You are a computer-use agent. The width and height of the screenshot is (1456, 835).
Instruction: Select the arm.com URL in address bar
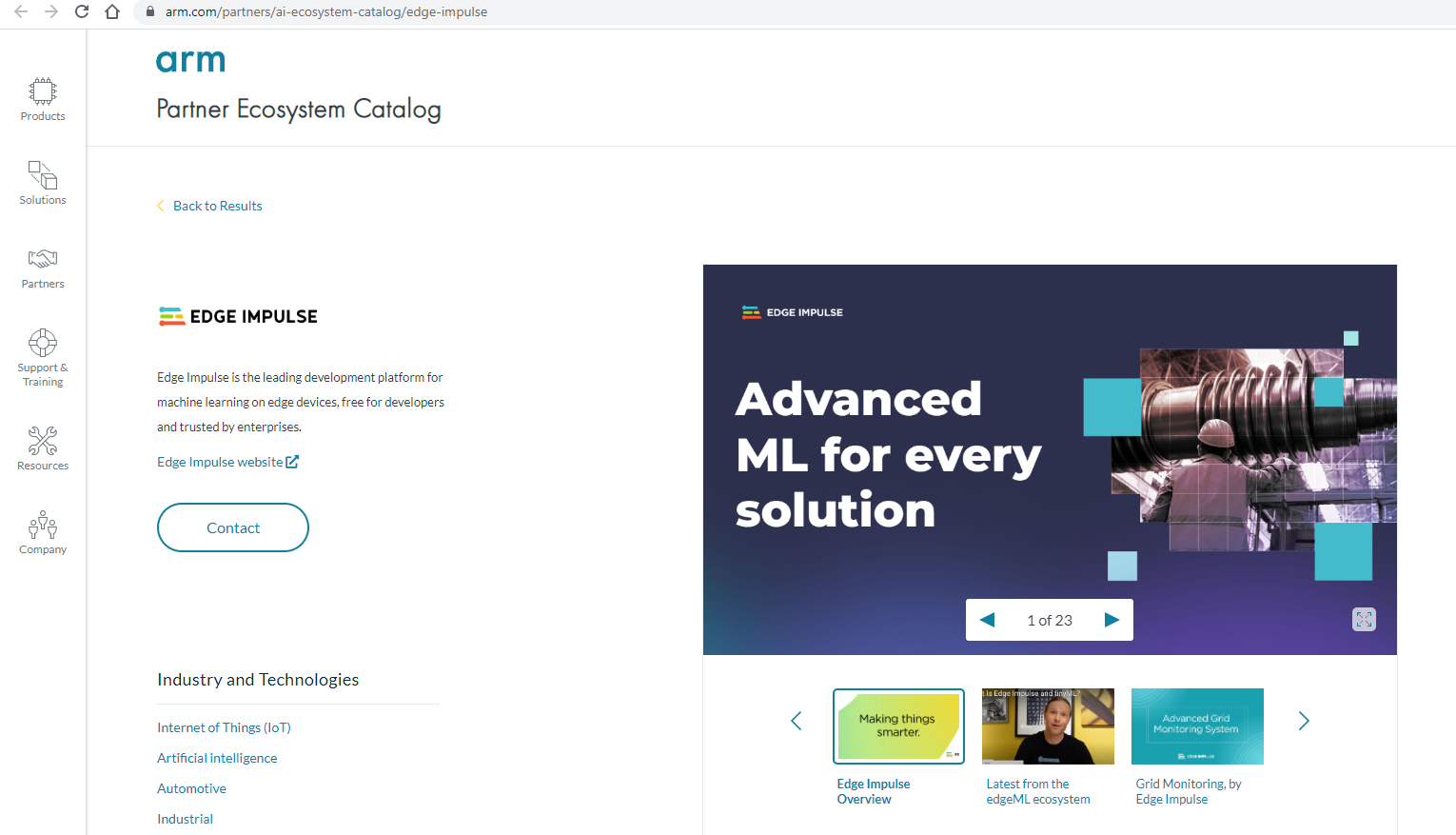326,11
